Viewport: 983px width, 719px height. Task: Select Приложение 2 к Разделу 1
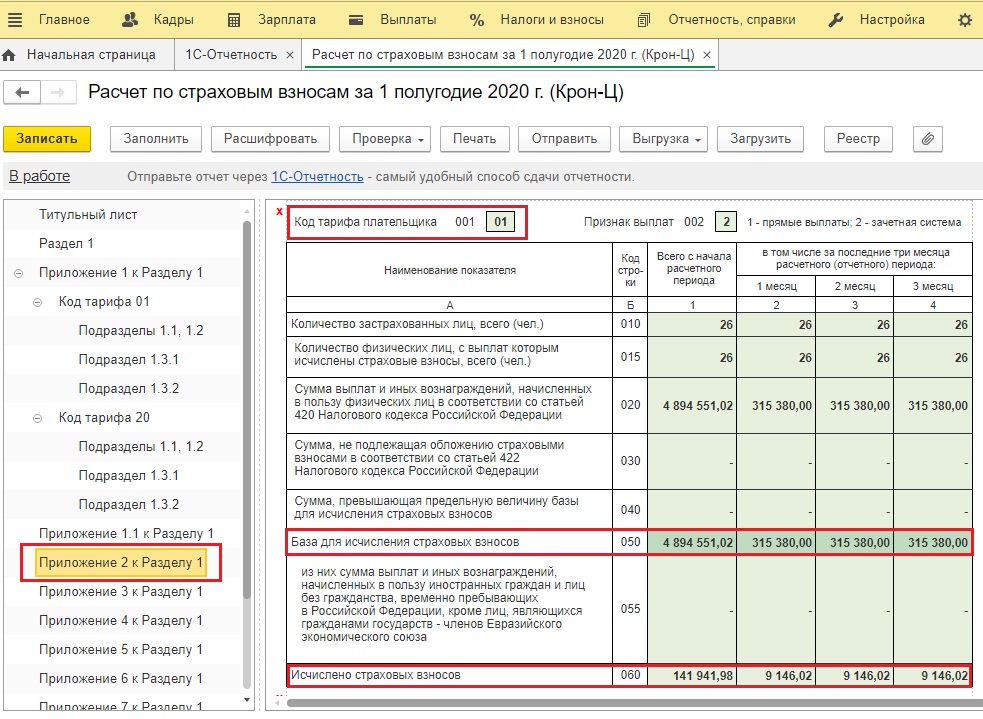click(120, 562)
